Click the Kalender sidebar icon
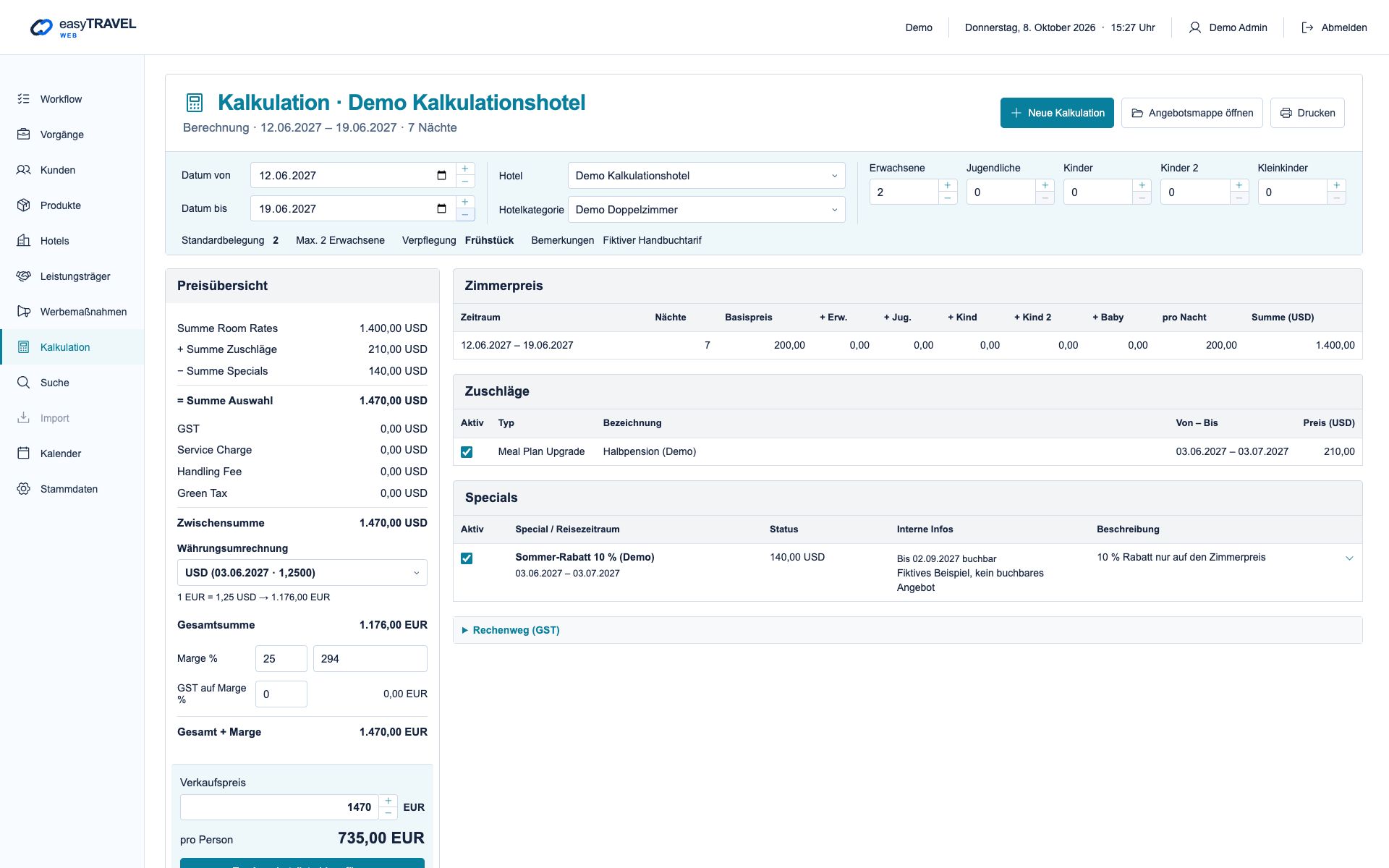The image size is (1389, 868). coord(24,454)
